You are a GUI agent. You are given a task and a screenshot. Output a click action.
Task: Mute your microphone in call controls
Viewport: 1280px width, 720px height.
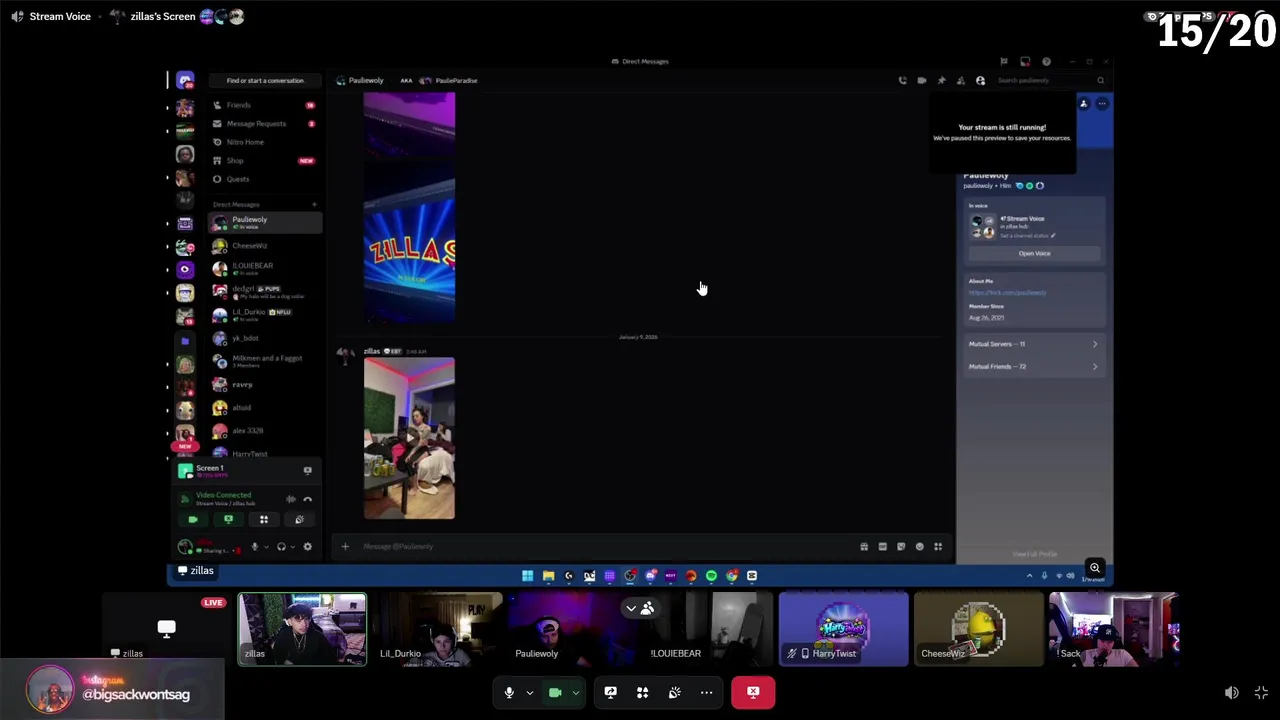point(509,692)
